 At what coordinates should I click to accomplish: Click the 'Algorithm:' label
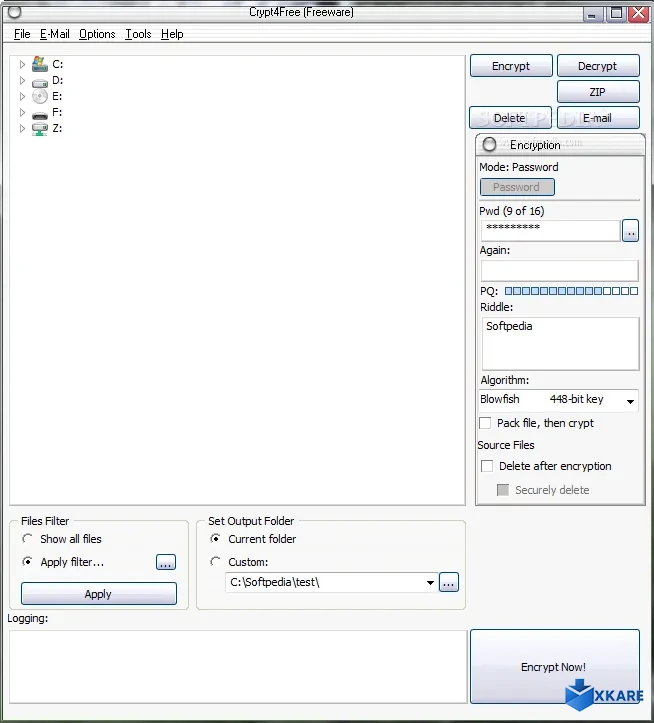[505, 380]
